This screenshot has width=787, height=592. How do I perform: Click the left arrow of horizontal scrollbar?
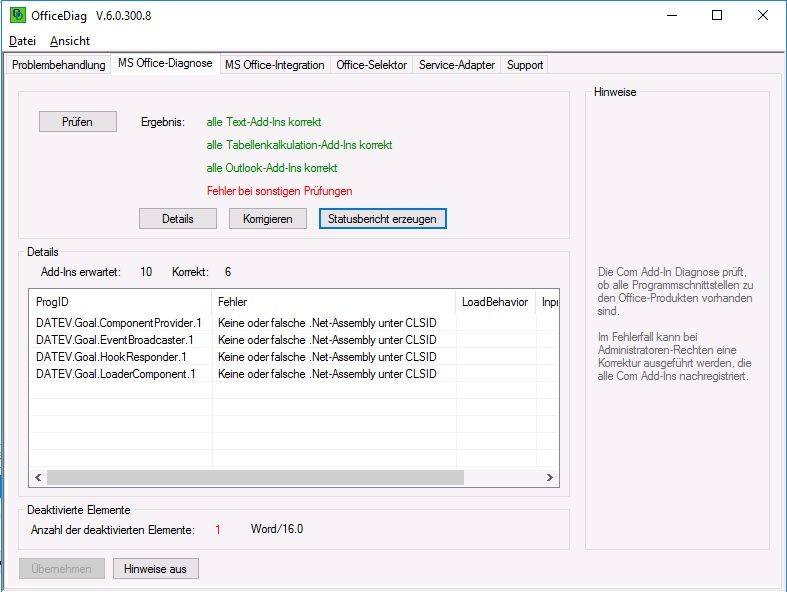click(39, 478)
